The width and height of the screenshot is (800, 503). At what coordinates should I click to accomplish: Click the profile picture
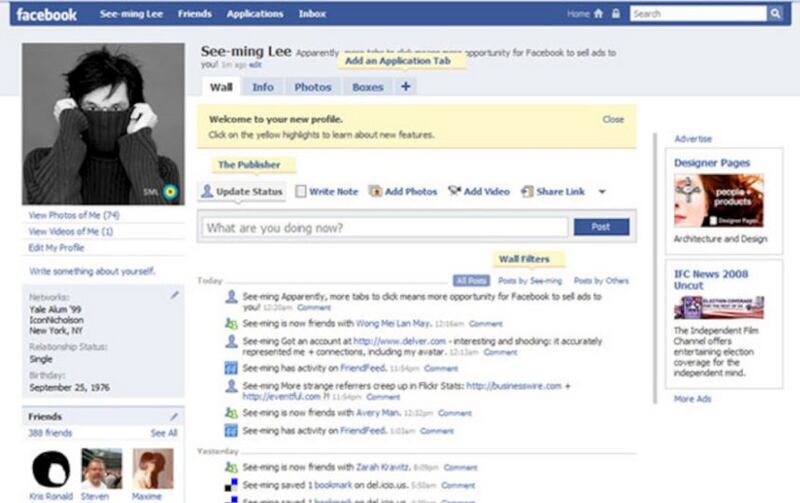(x=103, y=124)
